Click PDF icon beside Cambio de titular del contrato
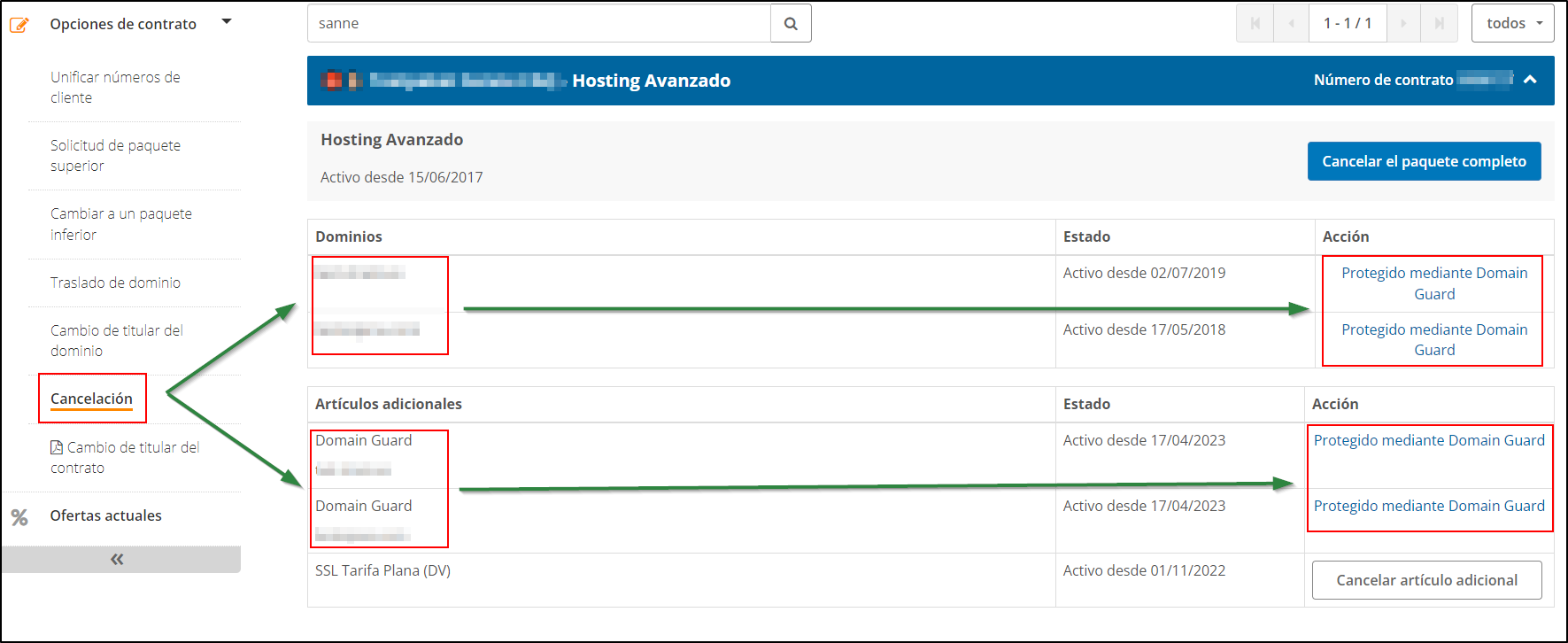The height and width of the screenshot is (643, 1568). [57, 447]
